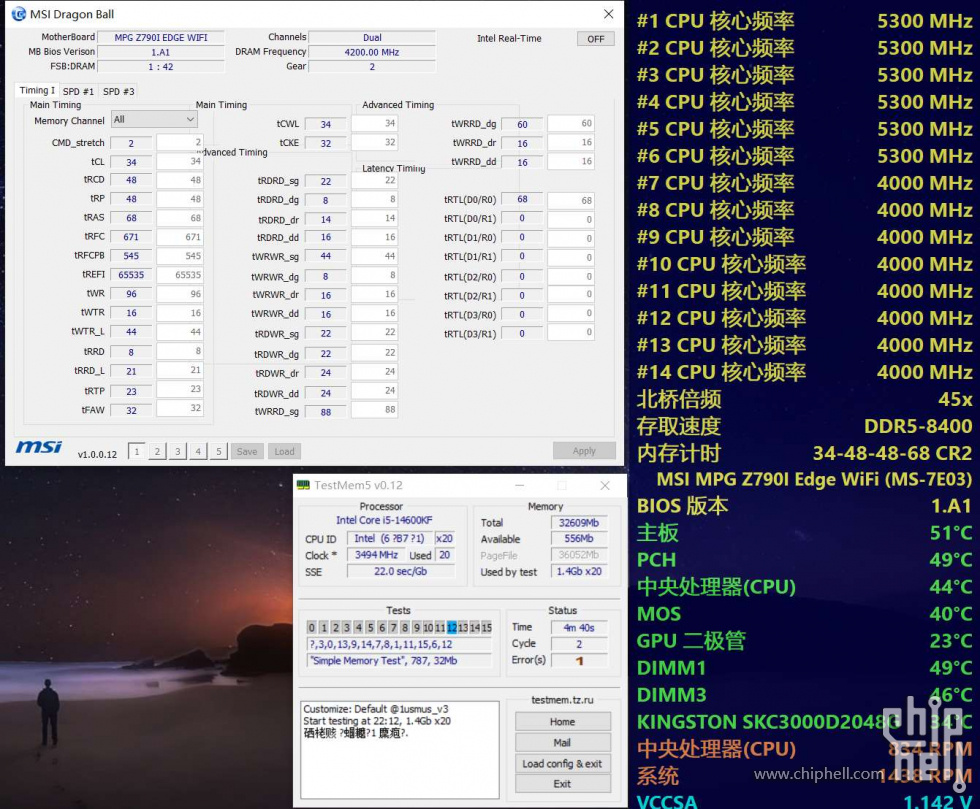Click the Exit button in TestMem5
The image size is (980, 809).
562,784
